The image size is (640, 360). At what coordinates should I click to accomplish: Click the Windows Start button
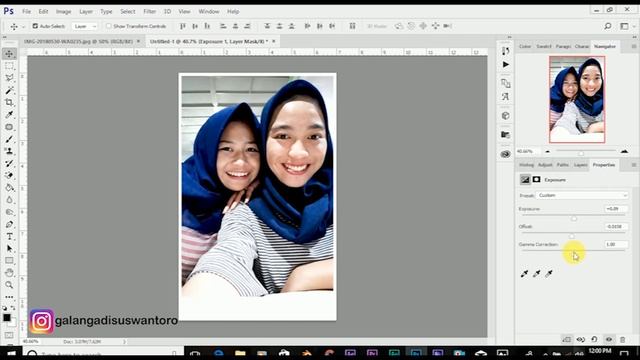point(11,354)
